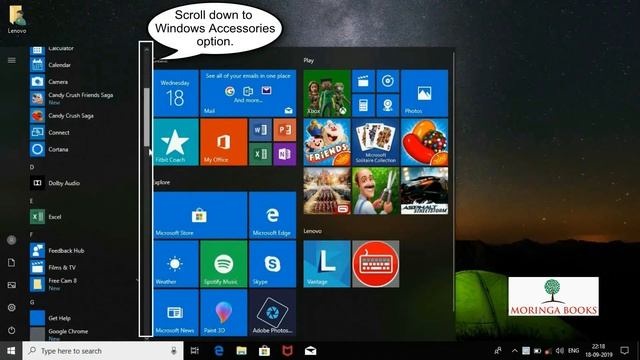Open the Weather tile
The width and height of the screenshot is (640, 360).
coord(176,264)
